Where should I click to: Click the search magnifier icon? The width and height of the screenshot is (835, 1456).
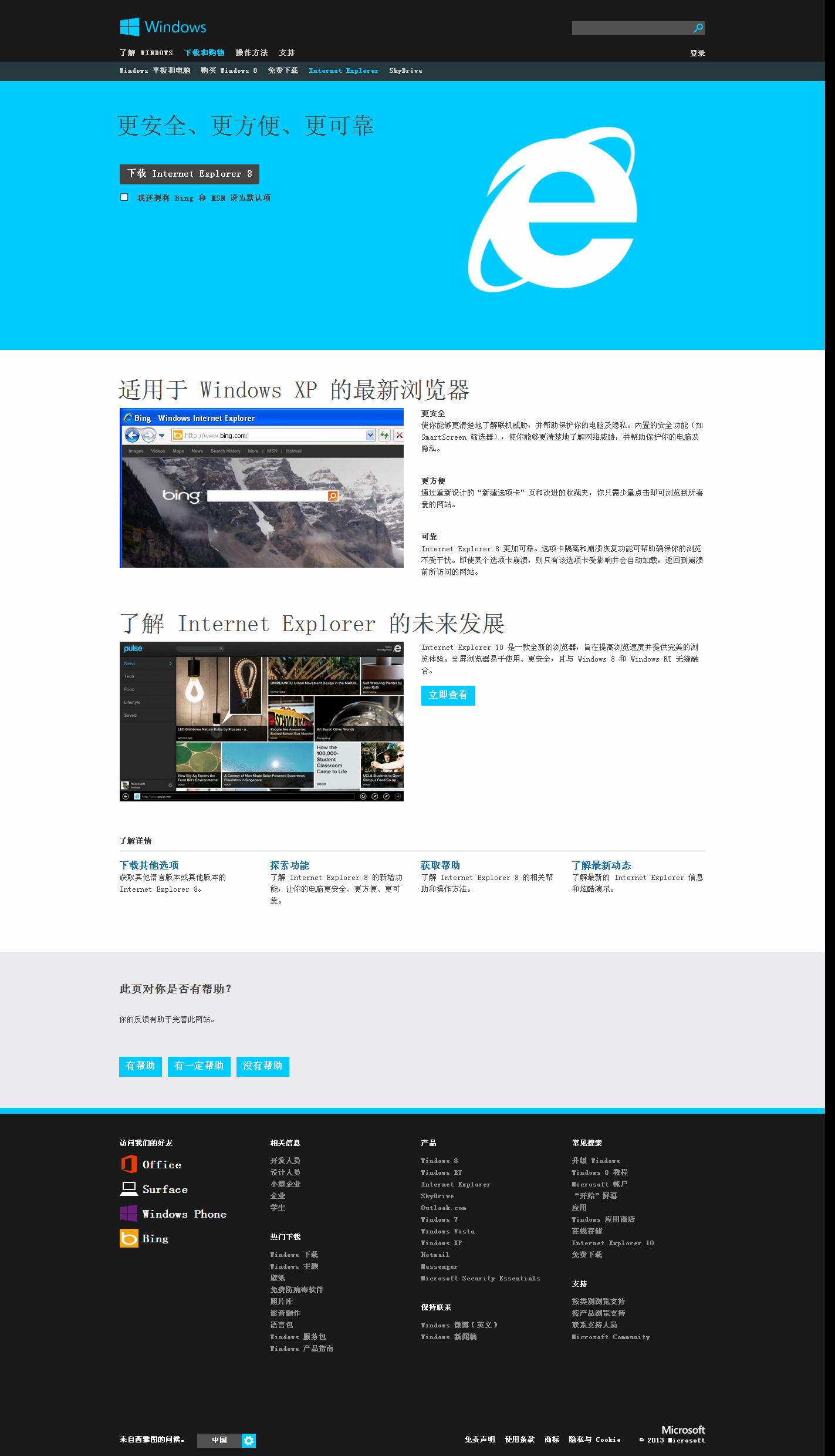click(x=698, y=28)
